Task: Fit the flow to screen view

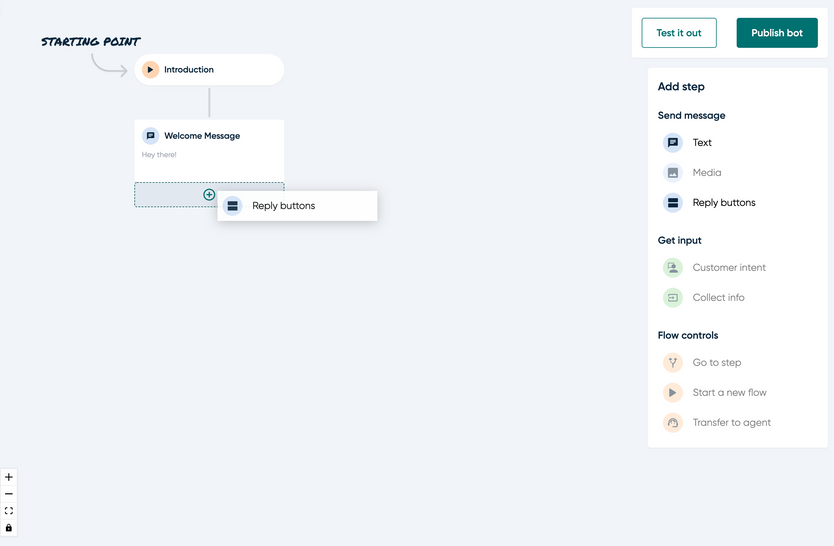Action: click(x=9, y=511)
